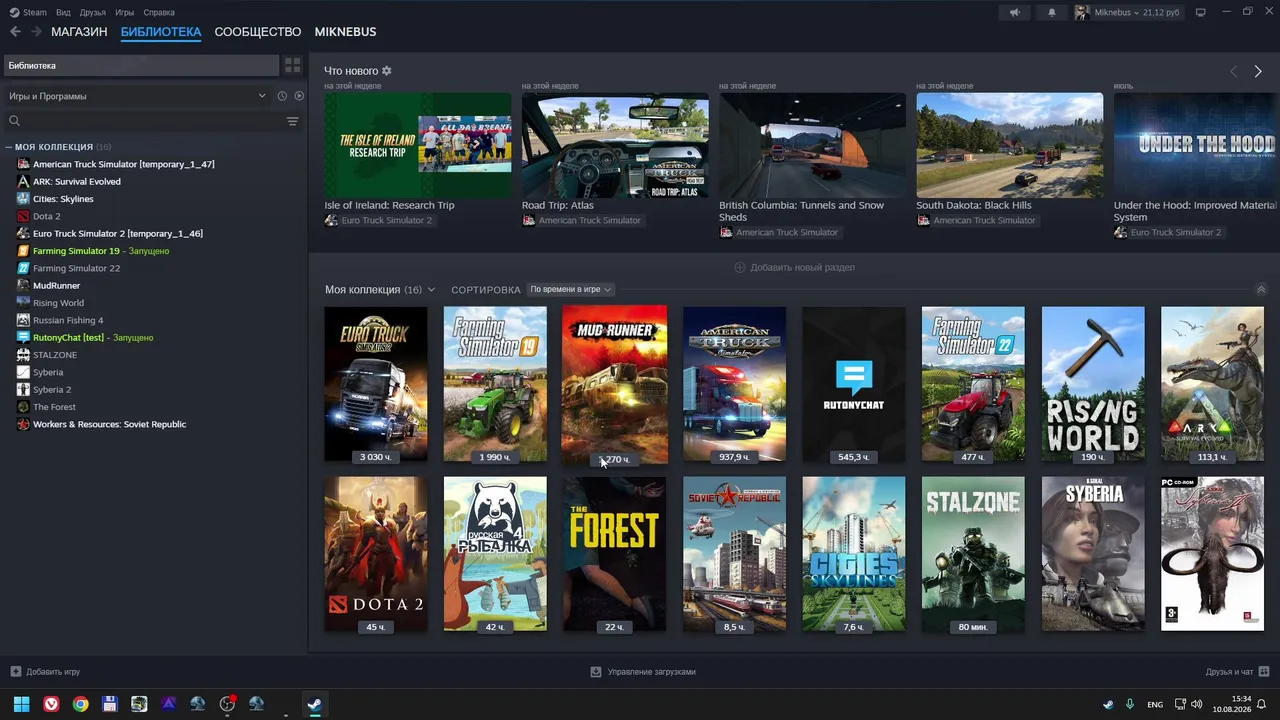Click the Добавить игру button
This screenshot has height=720, width=1280.
click(45, 672)
